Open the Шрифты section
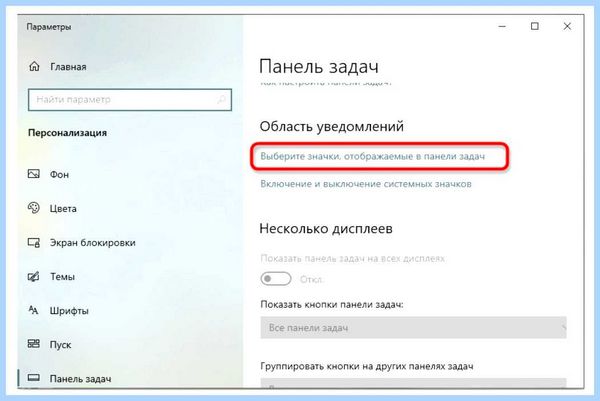600x401 pixels. [69, 311]
